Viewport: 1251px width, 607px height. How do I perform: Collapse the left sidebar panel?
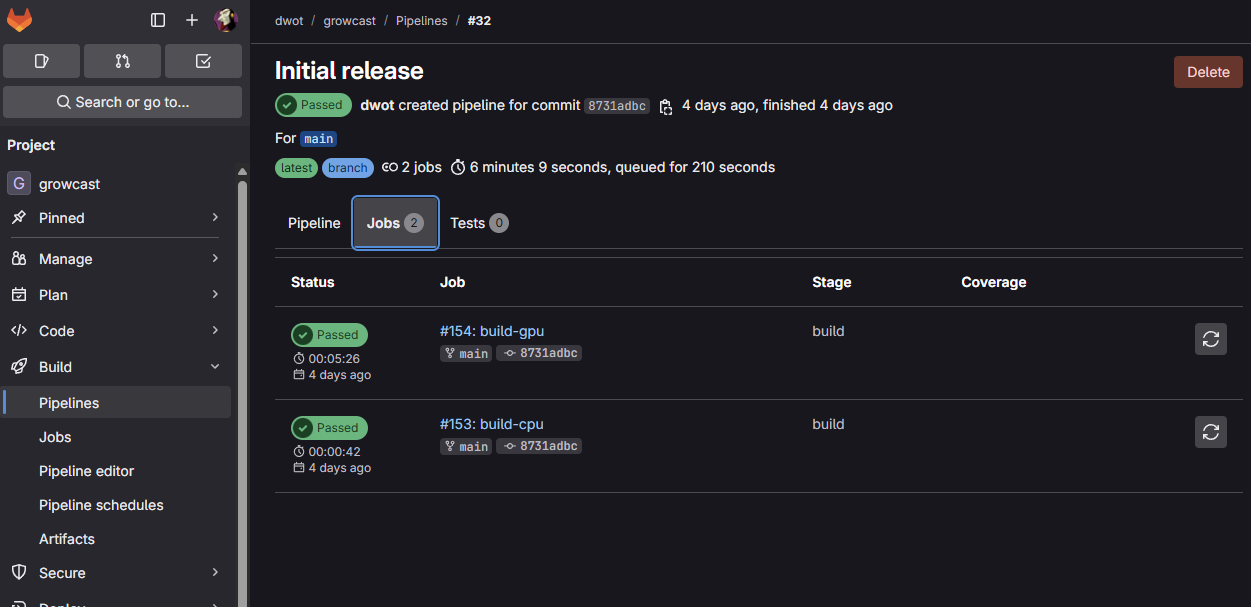coord(157,18)
